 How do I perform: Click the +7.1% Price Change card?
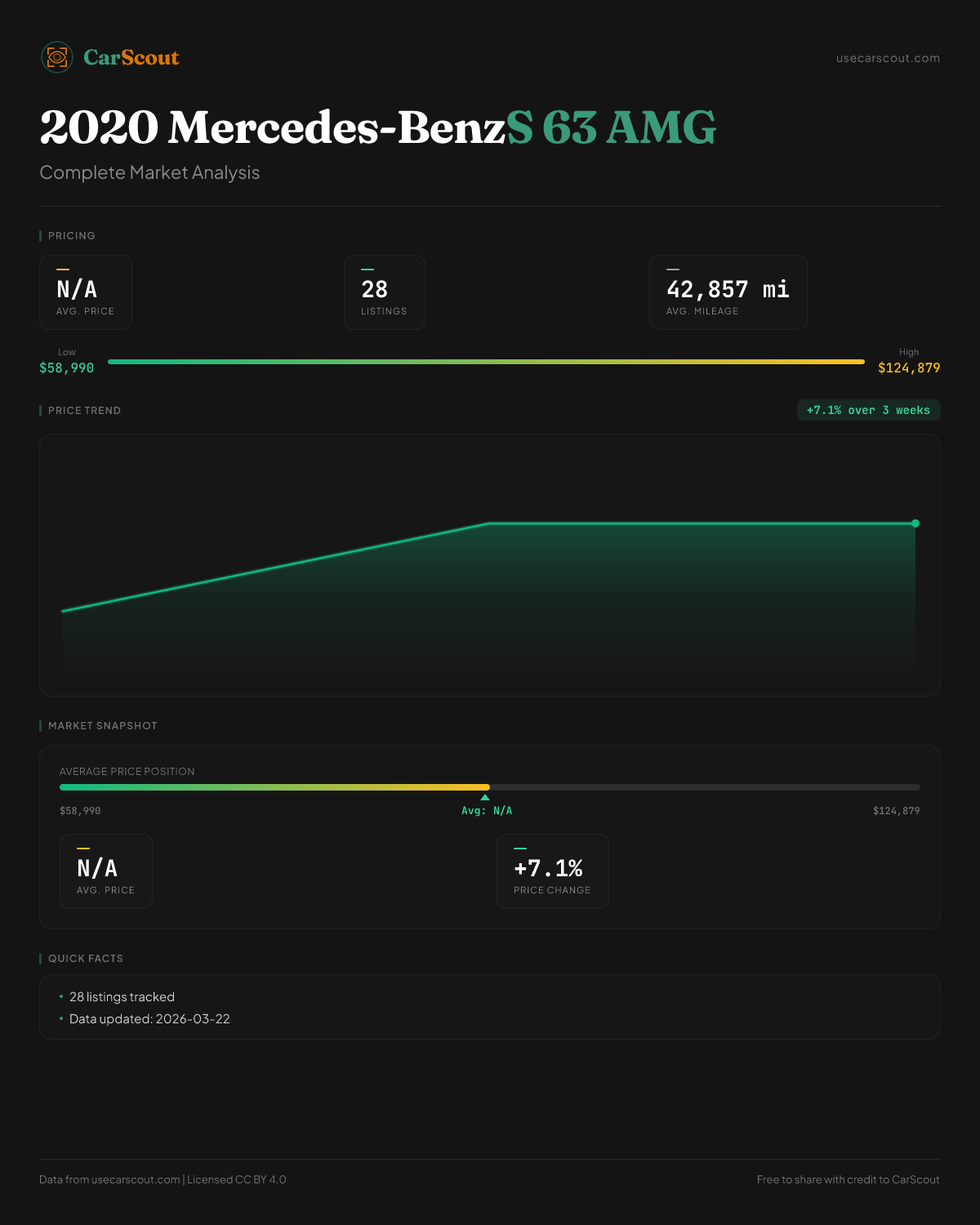552,871
